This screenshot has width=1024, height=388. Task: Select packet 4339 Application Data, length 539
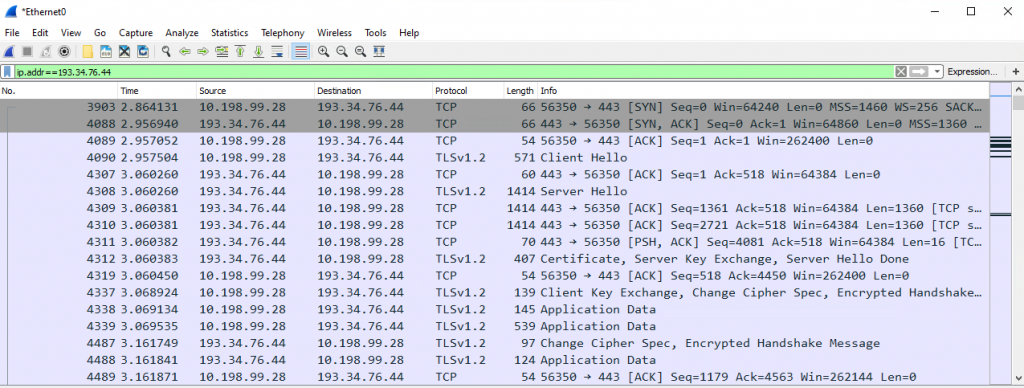pyautogui.click(x=494, y=326)
